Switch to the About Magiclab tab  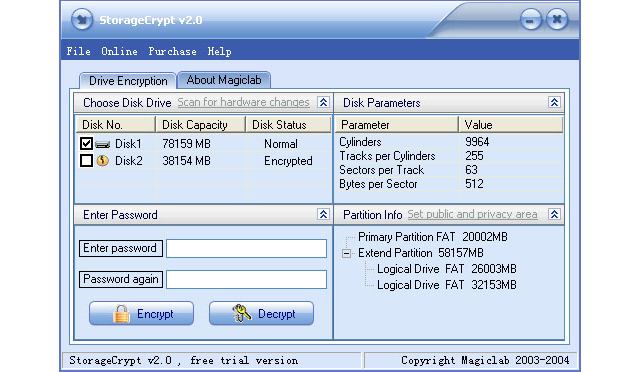[224, 80]
